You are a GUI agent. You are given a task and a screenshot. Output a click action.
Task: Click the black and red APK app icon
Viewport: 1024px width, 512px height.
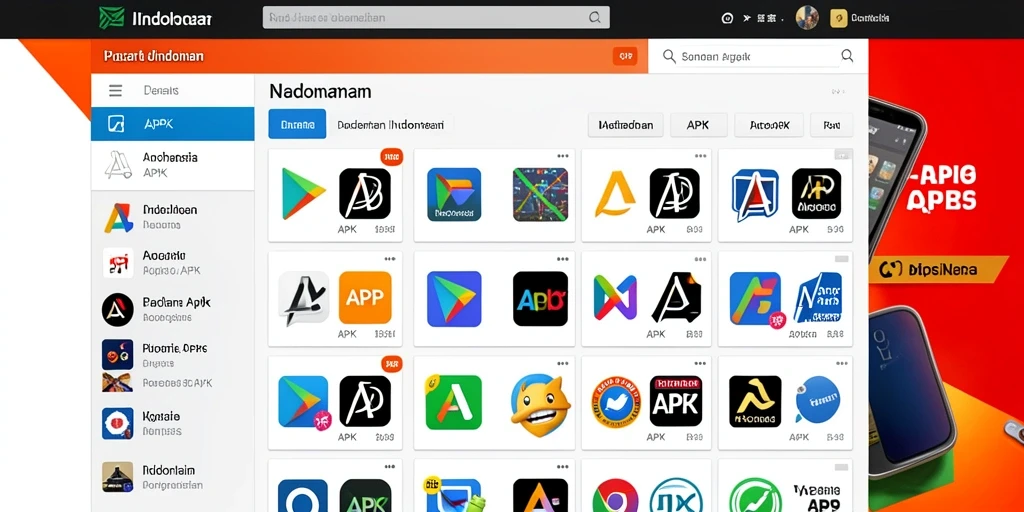(x=675, y=401)
